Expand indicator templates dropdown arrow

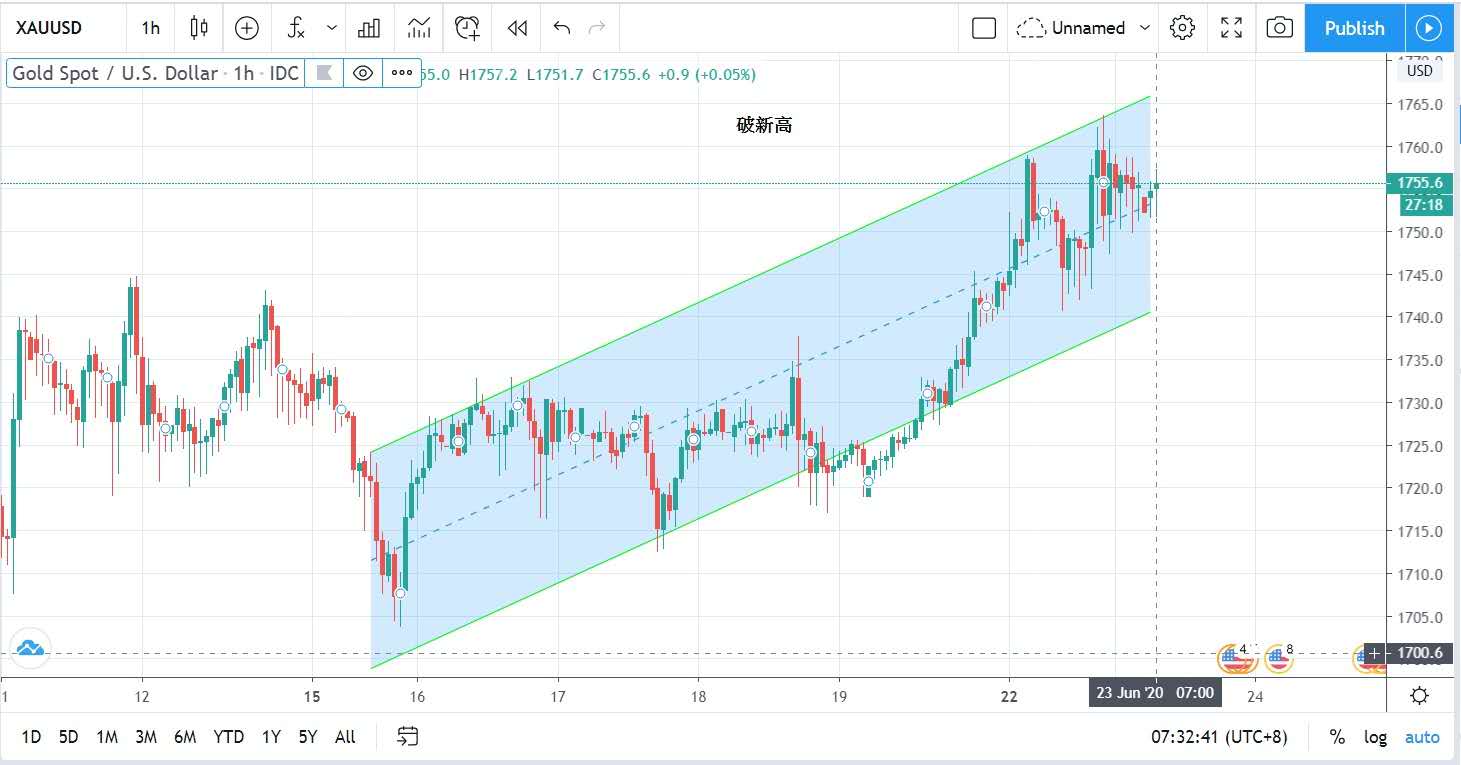pyautogui.click(x=332, y=28)
